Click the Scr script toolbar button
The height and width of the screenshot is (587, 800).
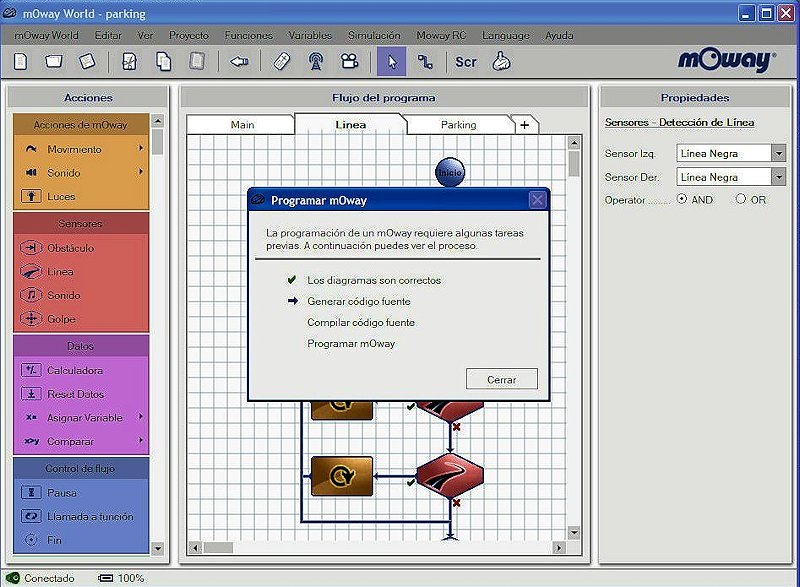(x=466, y=61)
